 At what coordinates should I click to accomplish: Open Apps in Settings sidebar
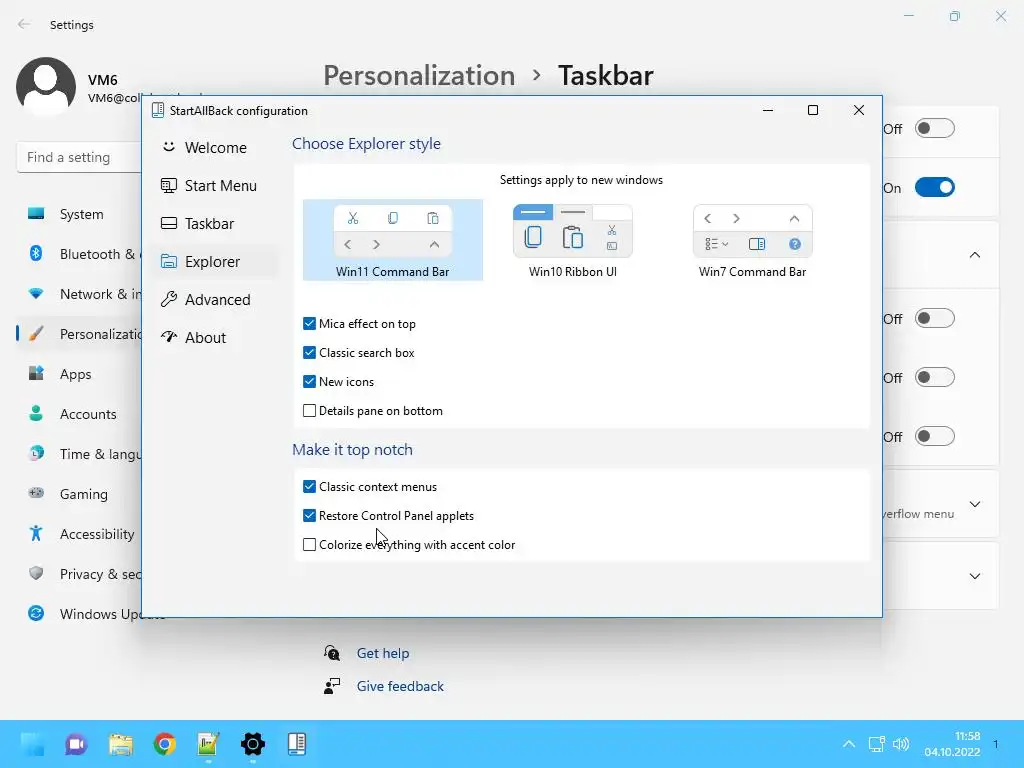[x=76, y=374]
